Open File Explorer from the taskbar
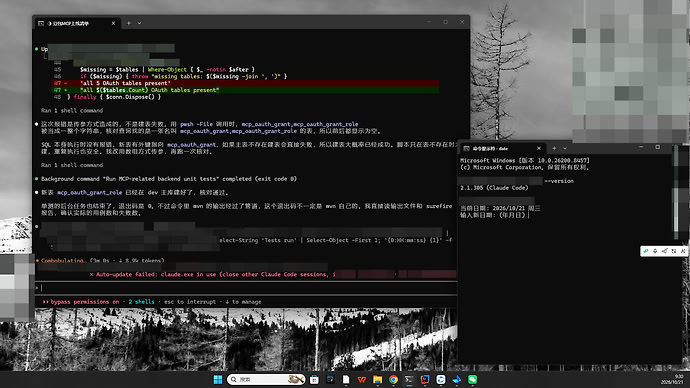This screenshot has width=690, height=388. pyautogui.click(x=378, y=379)
